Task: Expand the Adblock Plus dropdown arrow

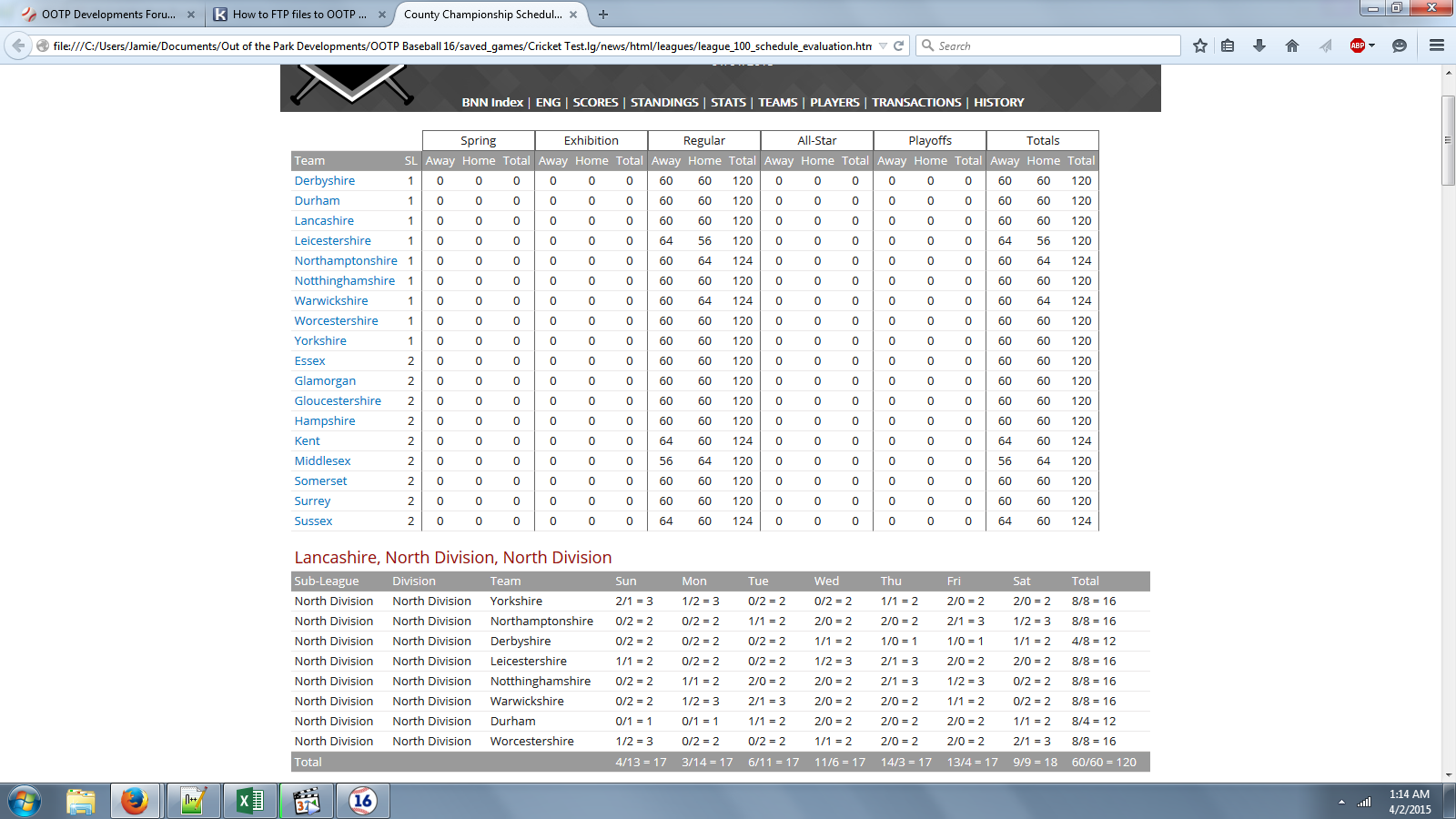Action: tap(1371, 45)
